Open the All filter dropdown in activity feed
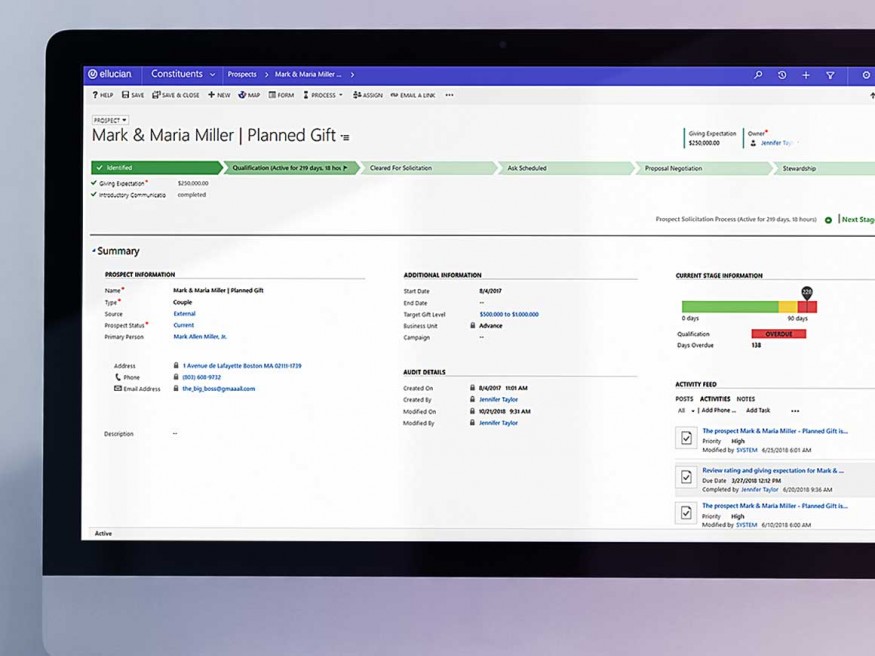The image size is (875, 656). pyautogui.click(x=686, y=410)
